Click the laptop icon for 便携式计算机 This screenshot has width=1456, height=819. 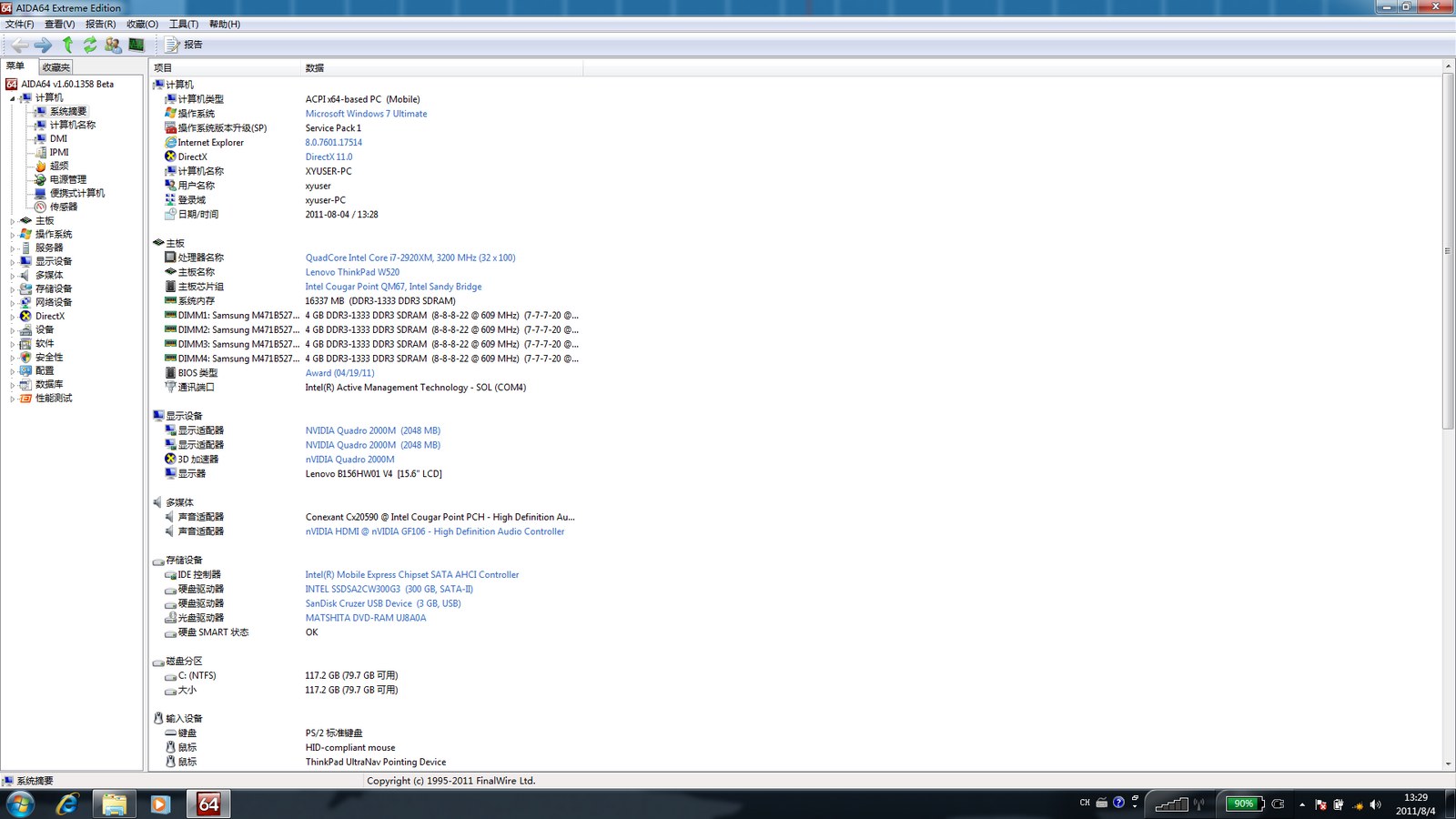point(40,193)
